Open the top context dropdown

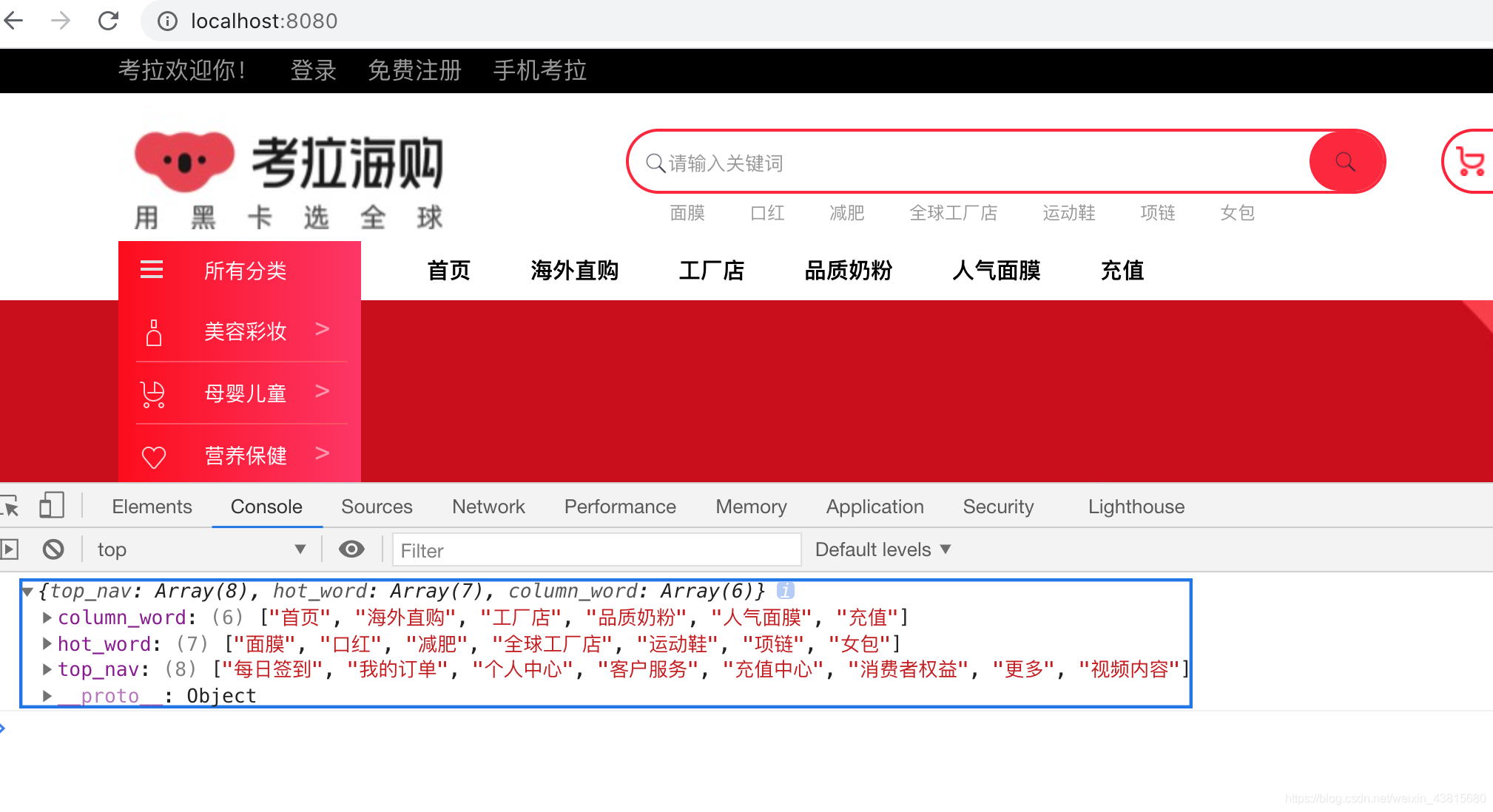coord(201,549)
